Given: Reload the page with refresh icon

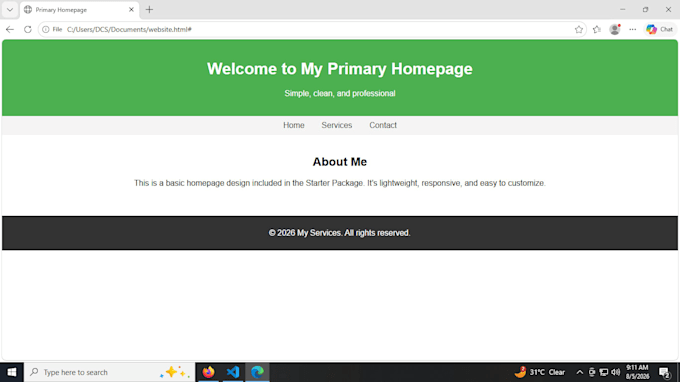Looking at the screenshot, I should pos(28,29).
